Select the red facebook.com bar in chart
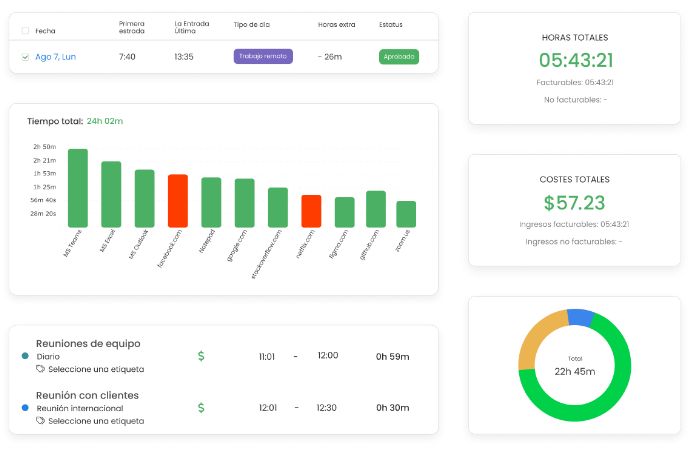Image resolution: width=688 pixels, height=455 pixels. pyautogui.click(x=178, y=201)
